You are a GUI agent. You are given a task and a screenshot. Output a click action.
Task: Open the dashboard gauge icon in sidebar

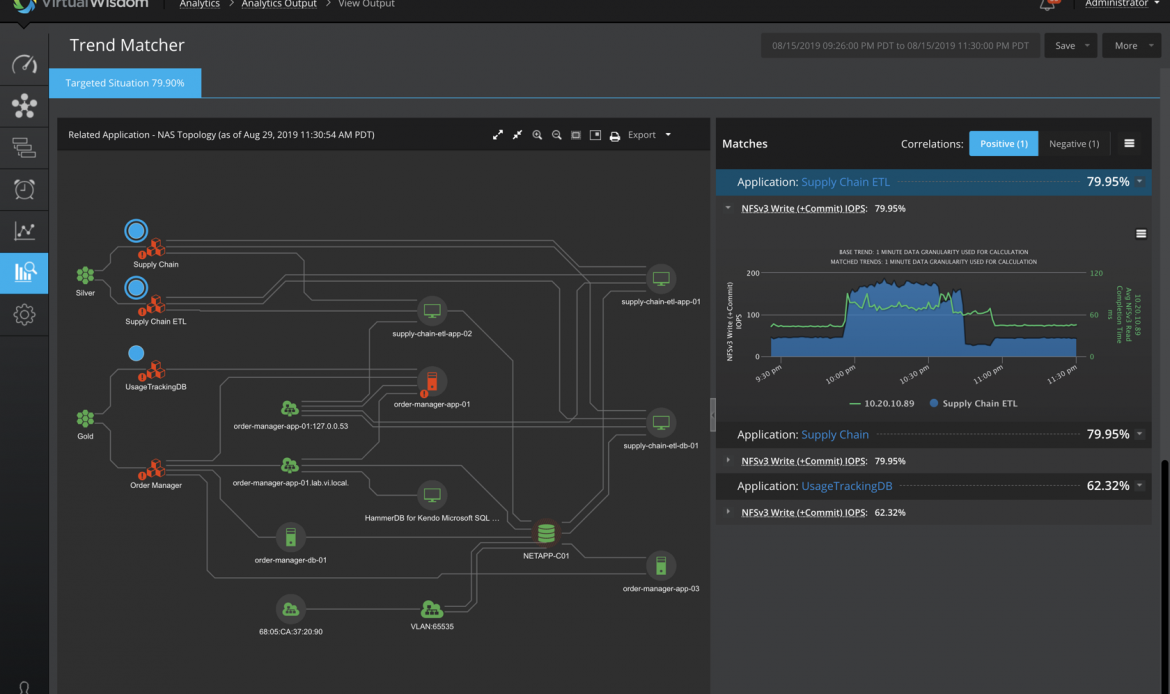(x=24, y=65)
